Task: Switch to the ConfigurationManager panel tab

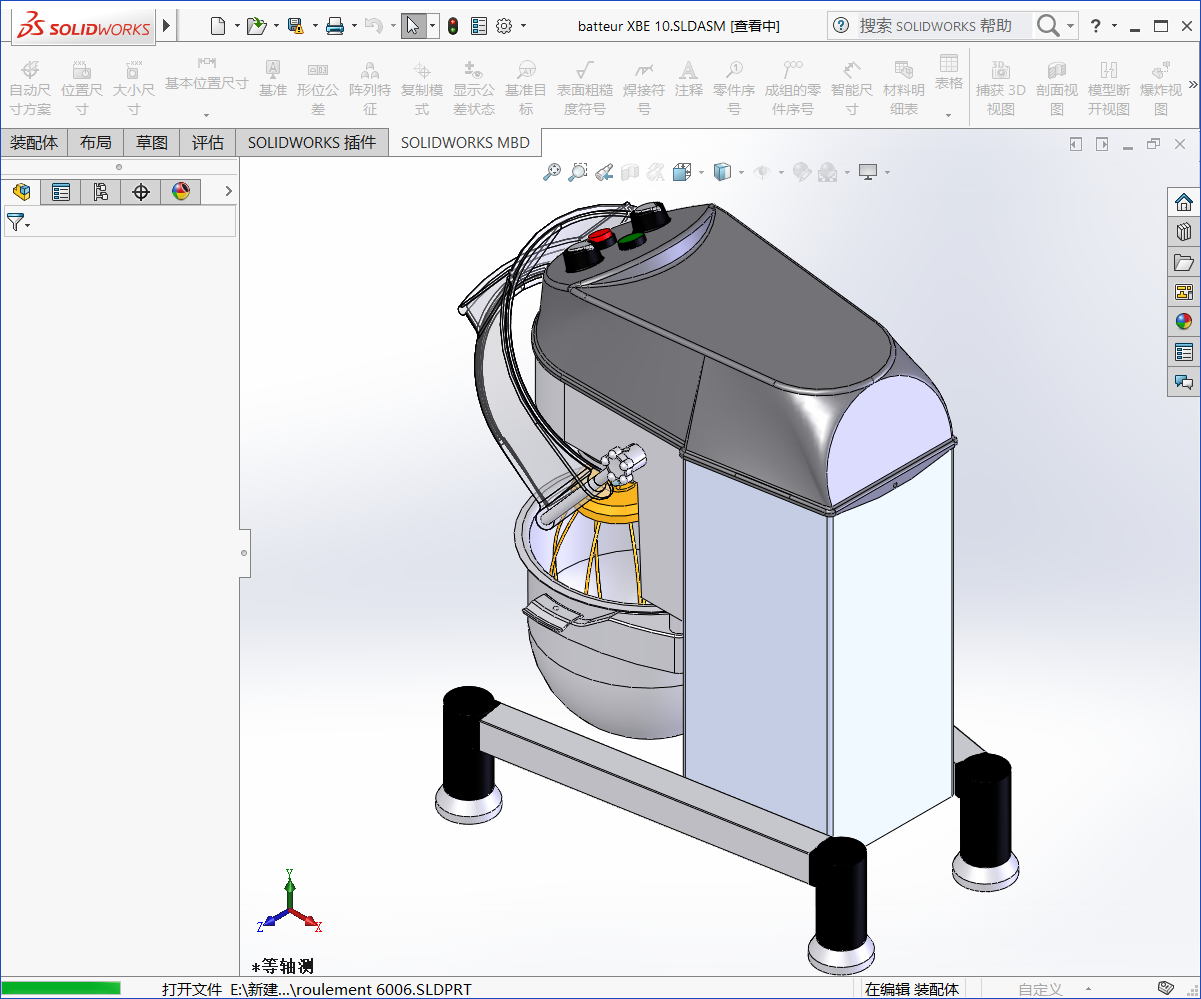Action: coord(101,191)
